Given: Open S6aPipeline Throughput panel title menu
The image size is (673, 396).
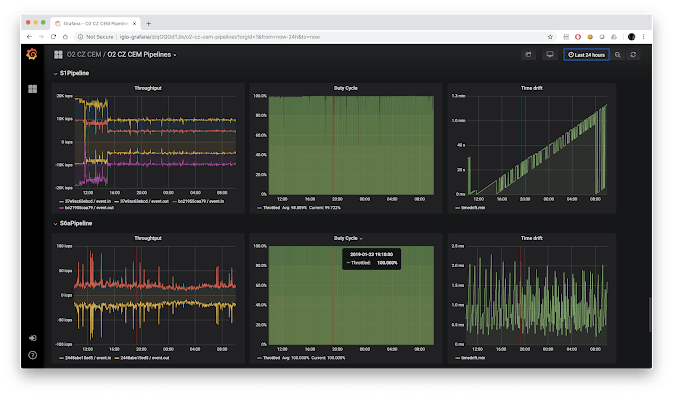Looking at the screenshot, I should coord(148,238).
